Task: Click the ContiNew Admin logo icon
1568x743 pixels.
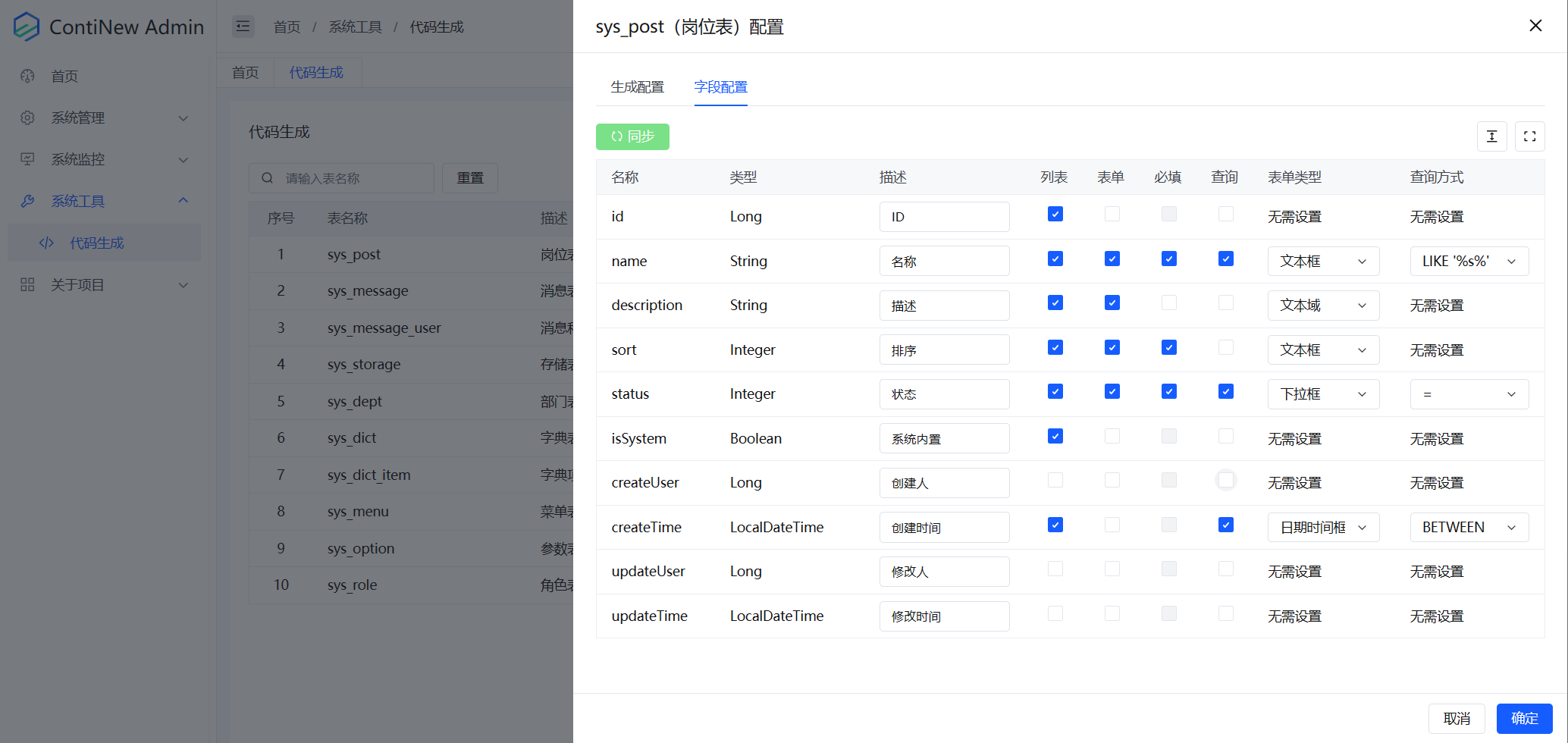Action: (27, 27)
